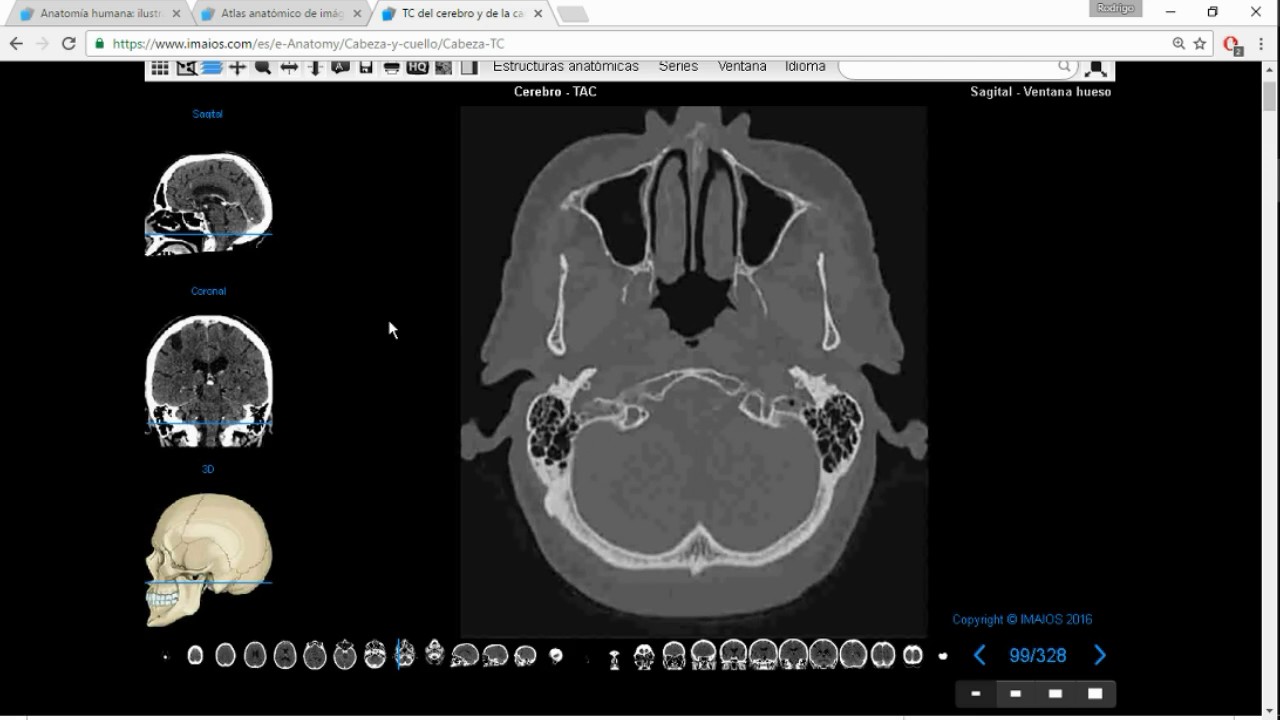Open the Sagital reference thumbnail

click(209, 202)
